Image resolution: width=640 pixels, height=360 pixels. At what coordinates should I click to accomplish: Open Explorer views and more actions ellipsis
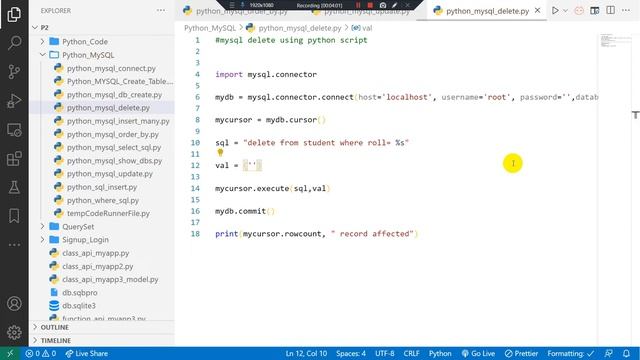(x=161, y=11)
